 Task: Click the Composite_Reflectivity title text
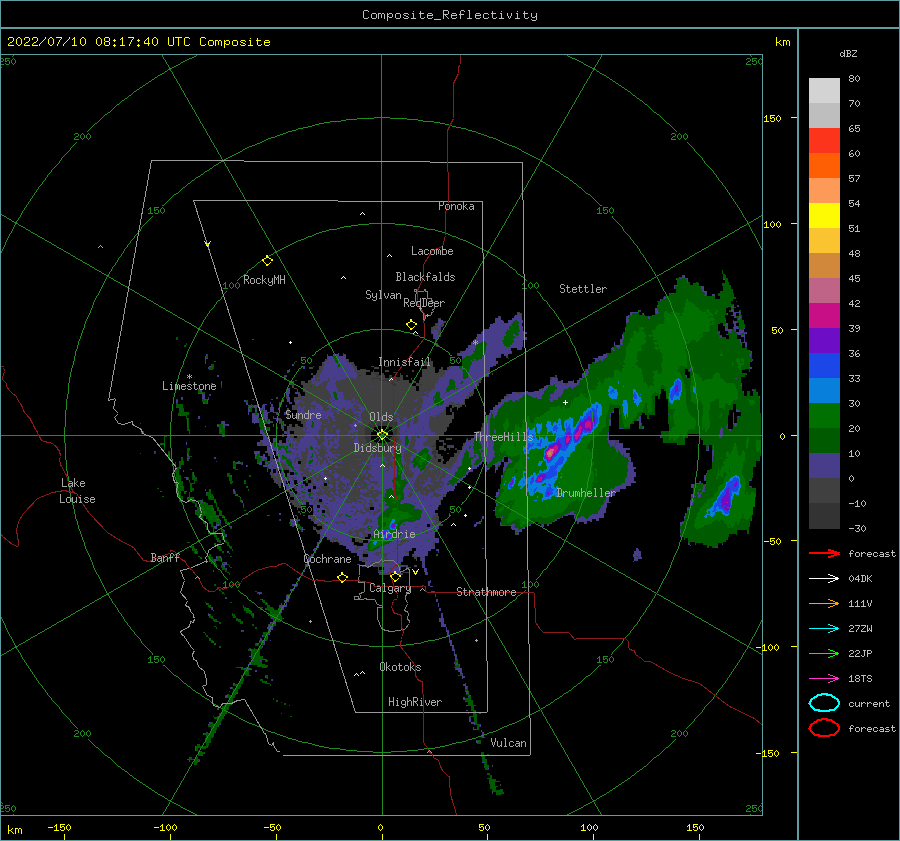point(450,15)
